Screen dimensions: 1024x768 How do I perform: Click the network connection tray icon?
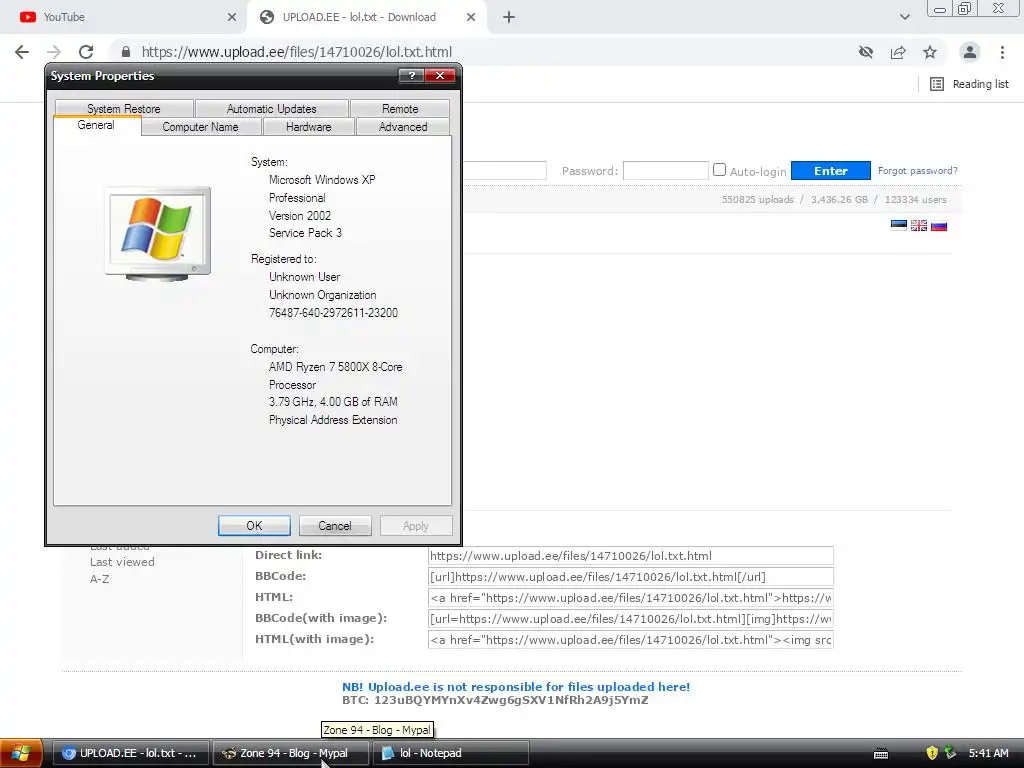click(x=950, y=753)
